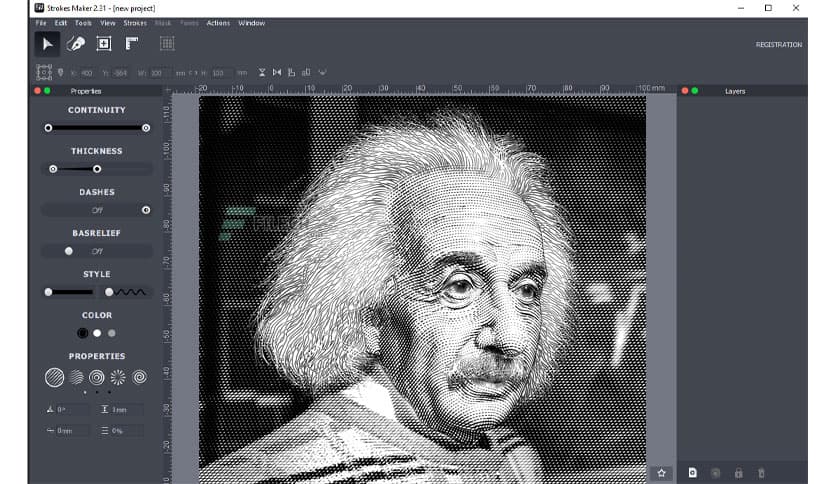
Task: Toggle the Dashes switch
Action: tap(97, 210)
